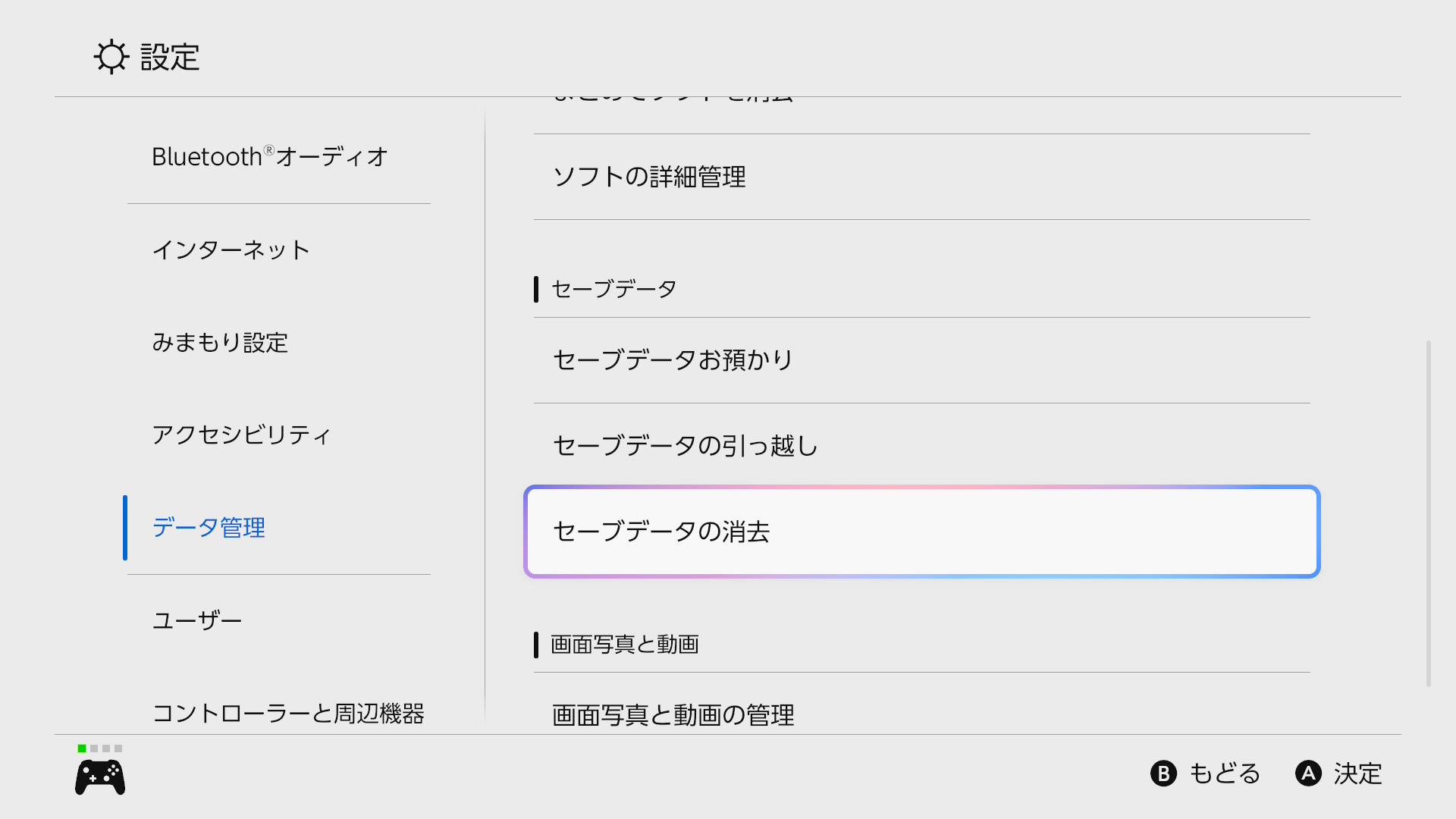Click the B button icon
This screenshot has height=819, width=1456.
click(x=1163, y=773)
